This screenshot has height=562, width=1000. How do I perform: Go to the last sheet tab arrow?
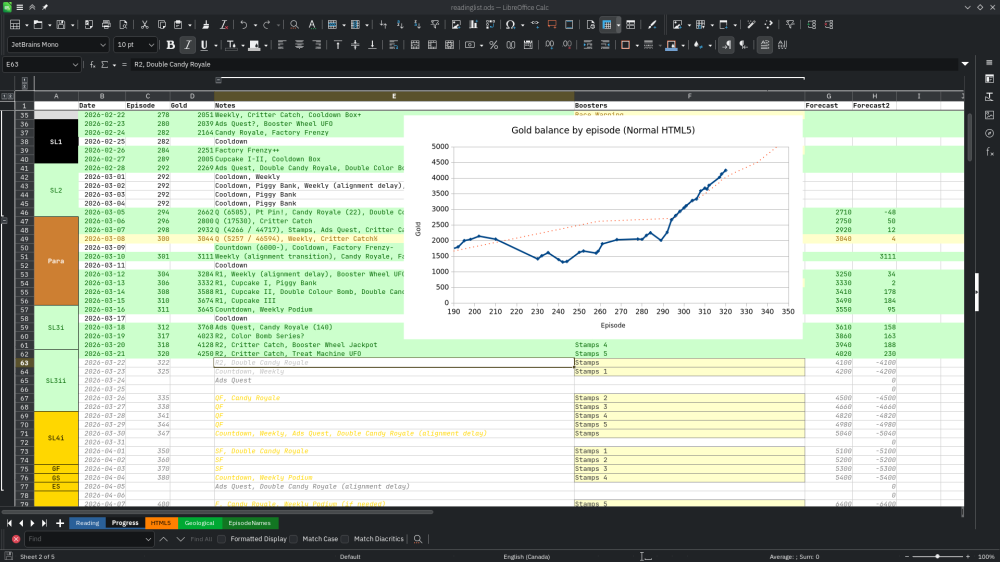click(x=44, y=523)
